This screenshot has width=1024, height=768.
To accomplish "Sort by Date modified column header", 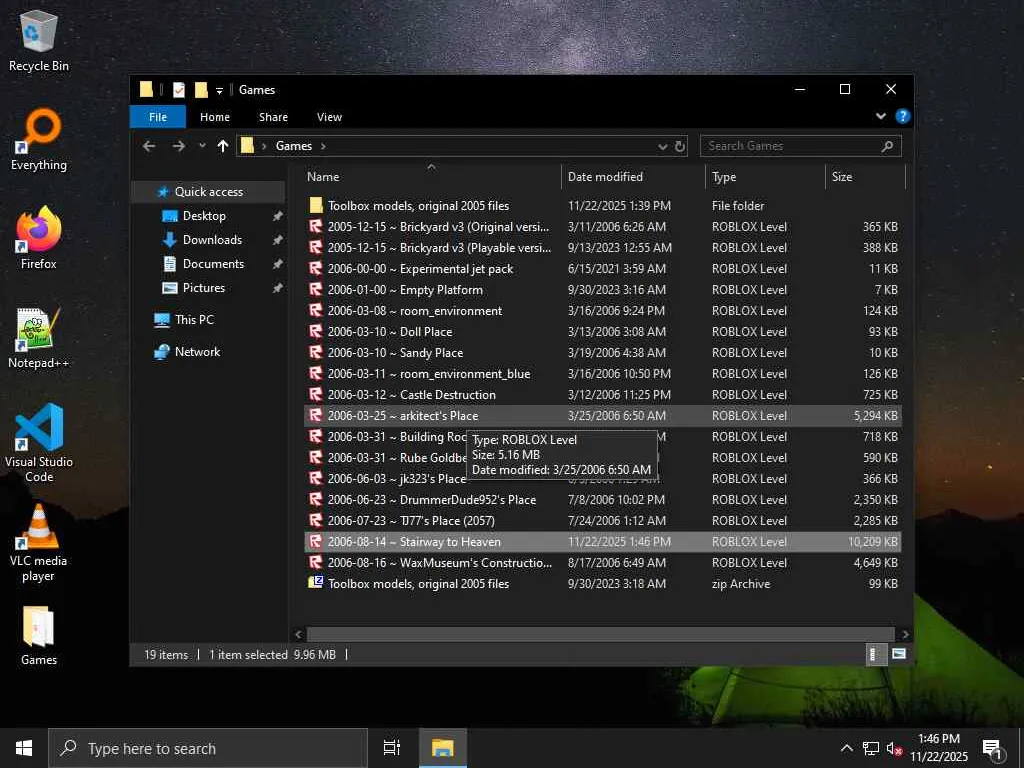I will coord(633,176).
